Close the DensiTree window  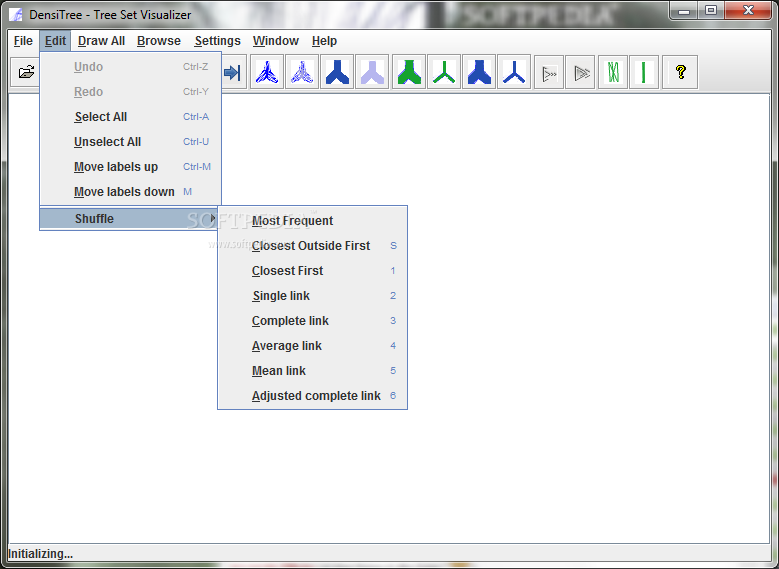(748, 11)
